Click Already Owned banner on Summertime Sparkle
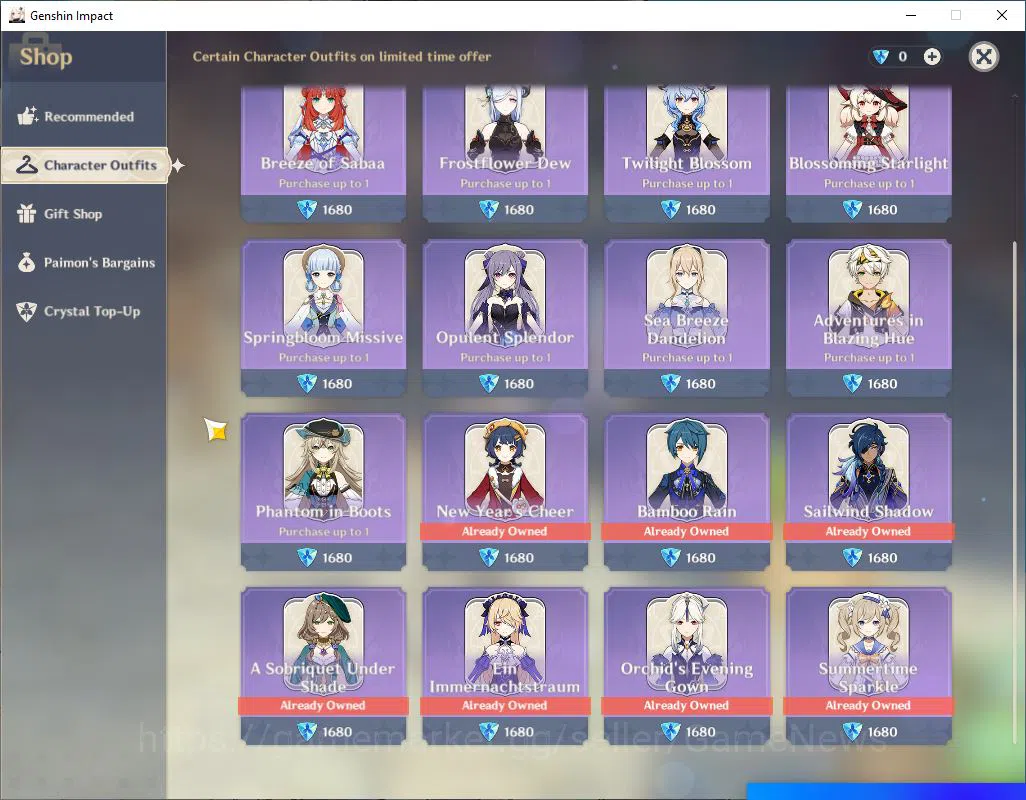This screenshot has height=800, width=1026. click(868, 705)
